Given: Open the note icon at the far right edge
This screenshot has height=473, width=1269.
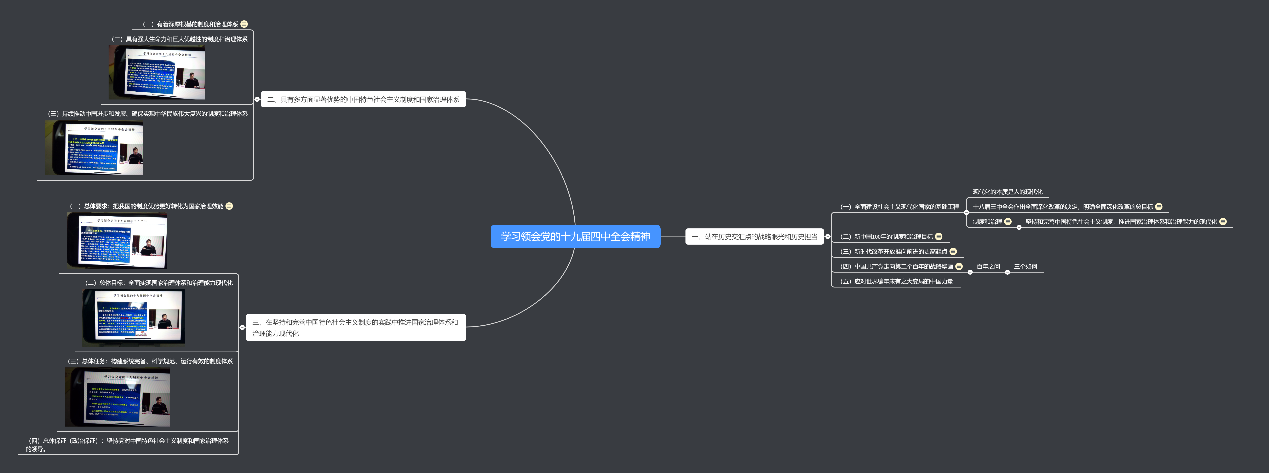Looking at the screenshot, I should [x=1222, y=221].
